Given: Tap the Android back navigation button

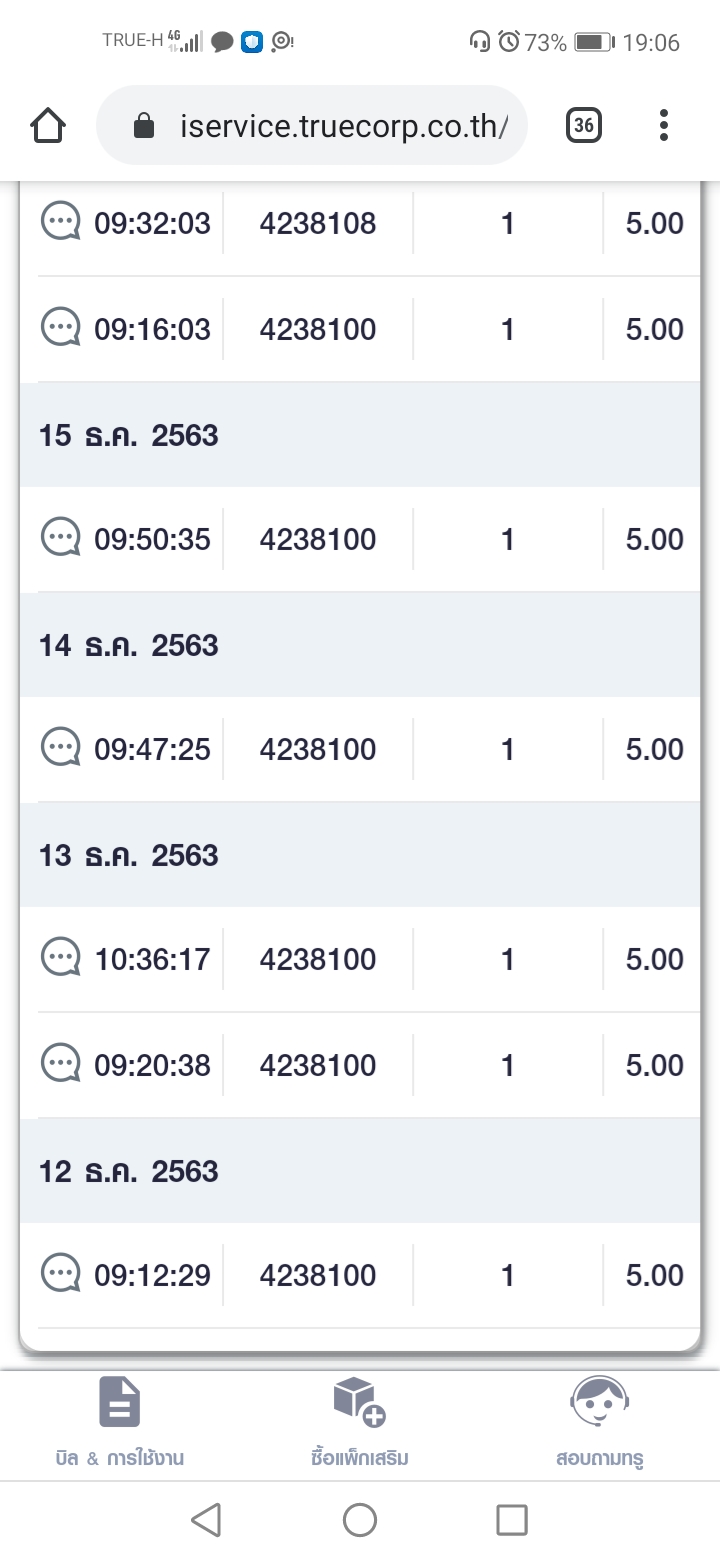Looking at the screenshot, I should [x=206, y=1520].
